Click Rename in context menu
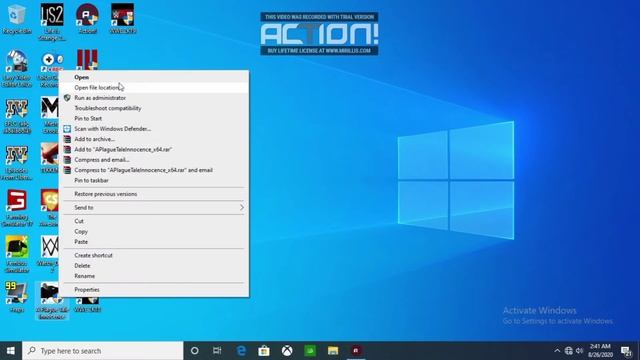The width and height of the screenshot is (640, 360). pos(154,276)
